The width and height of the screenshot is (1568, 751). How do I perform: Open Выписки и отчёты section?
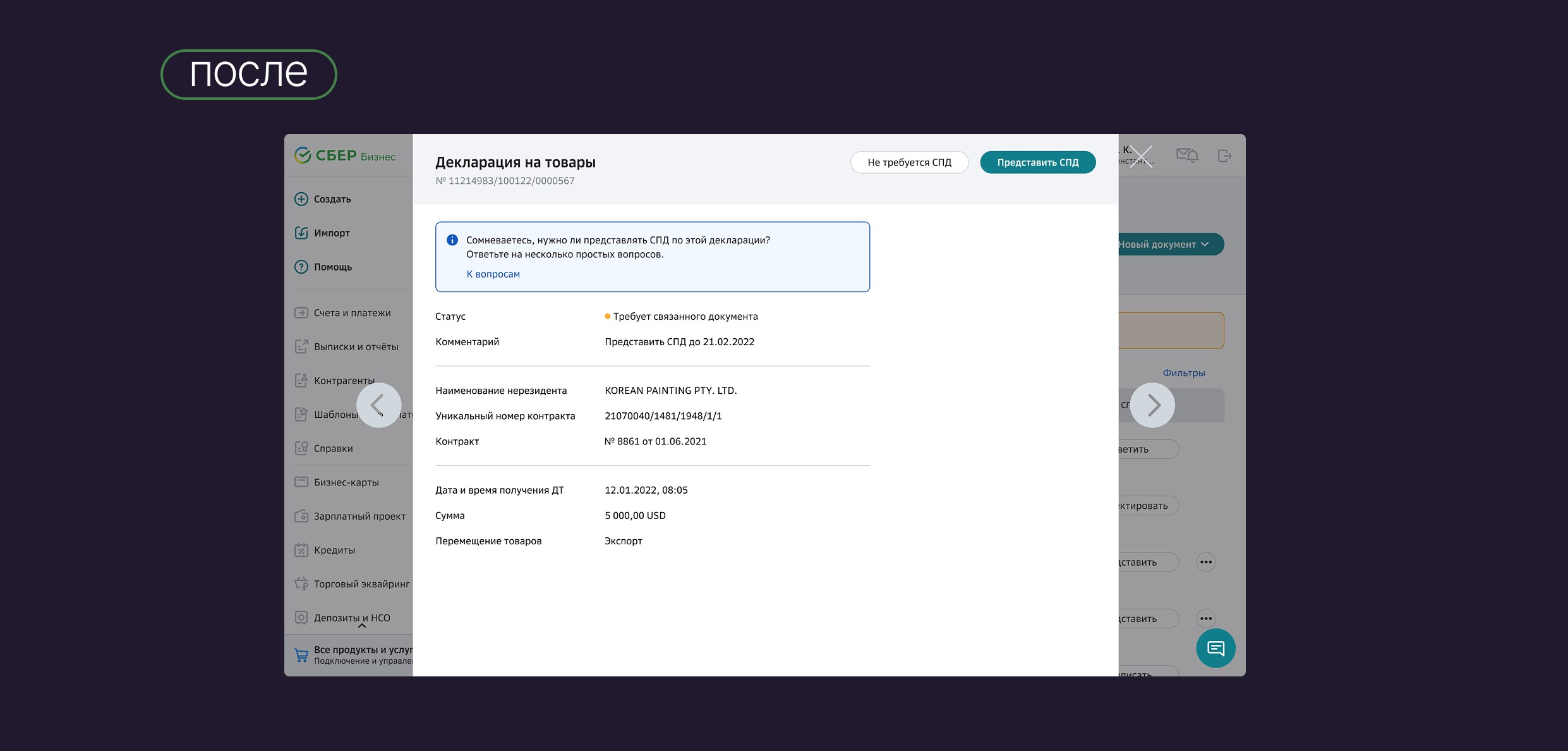click(355, 347)
